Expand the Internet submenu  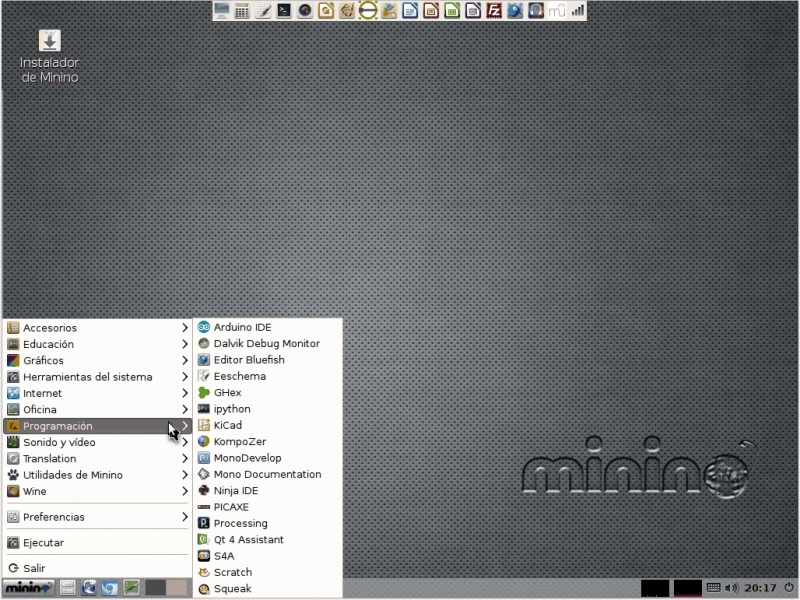click(97, 393)
